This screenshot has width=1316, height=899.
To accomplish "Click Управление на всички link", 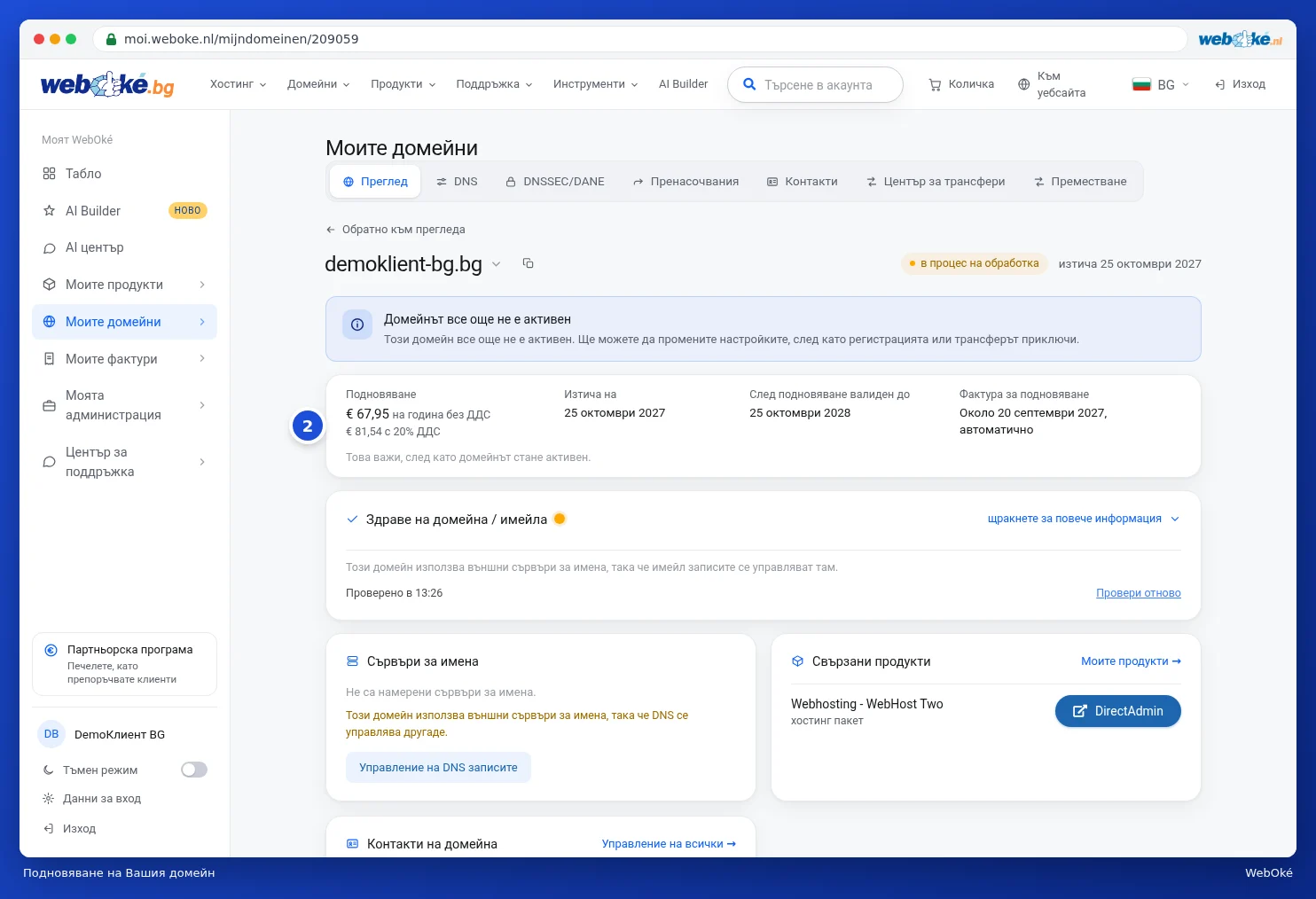I will point(669,844).
